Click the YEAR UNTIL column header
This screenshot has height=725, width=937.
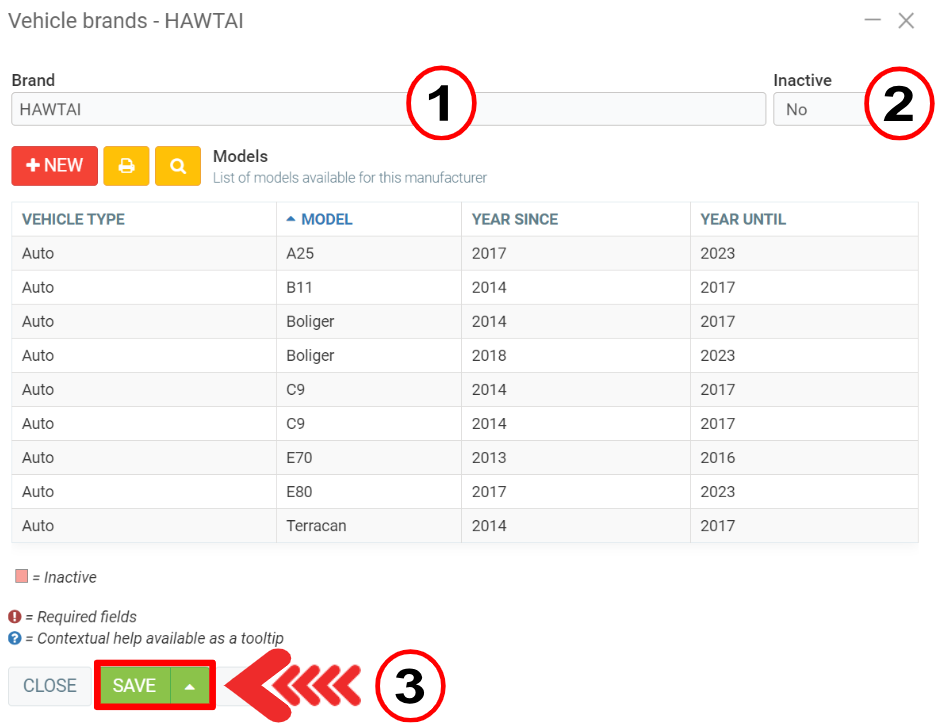point(743,219)
